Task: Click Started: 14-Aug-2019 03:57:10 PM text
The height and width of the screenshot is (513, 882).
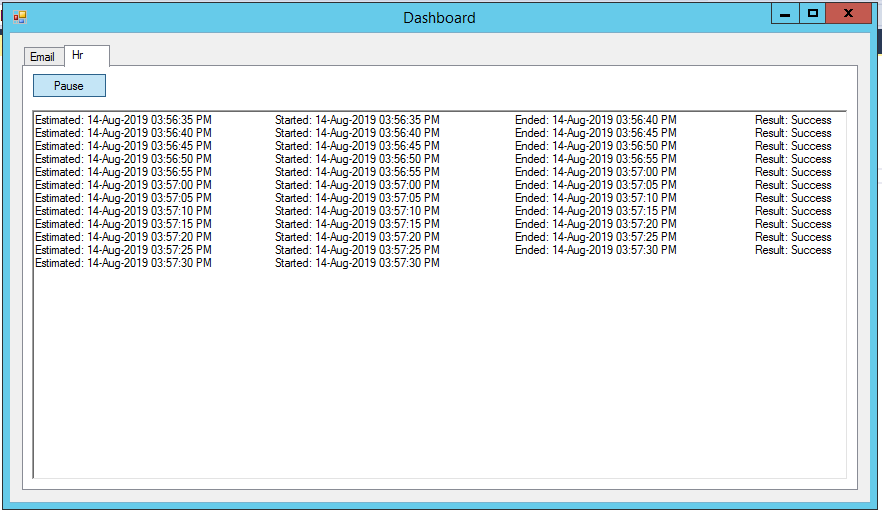Action: (x=357, y=210)
